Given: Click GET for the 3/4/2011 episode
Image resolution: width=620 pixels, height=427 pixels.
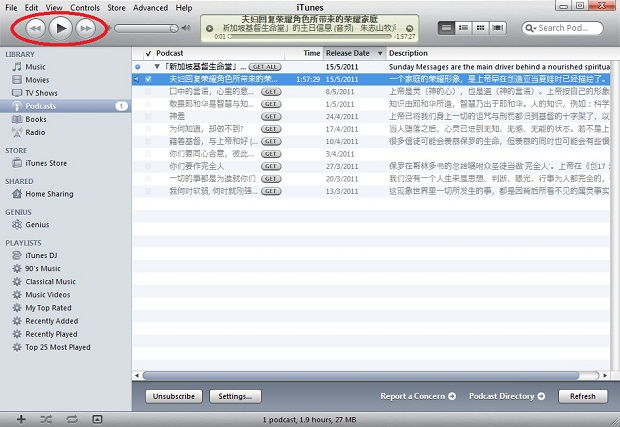Looking at the screenshot, I should point(271,154).
